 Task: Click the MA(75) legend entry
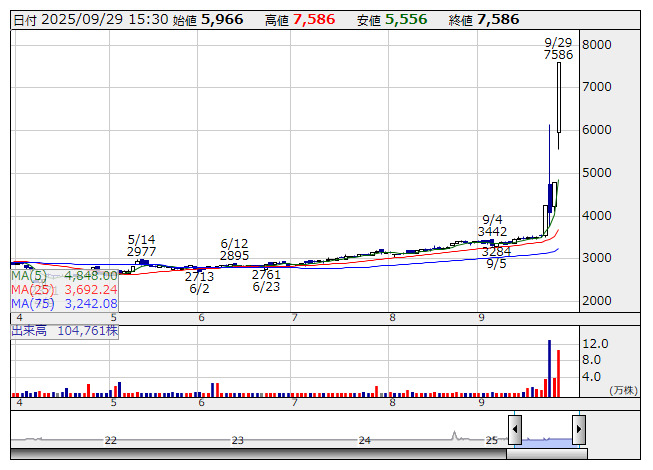(x=64, y=303)
